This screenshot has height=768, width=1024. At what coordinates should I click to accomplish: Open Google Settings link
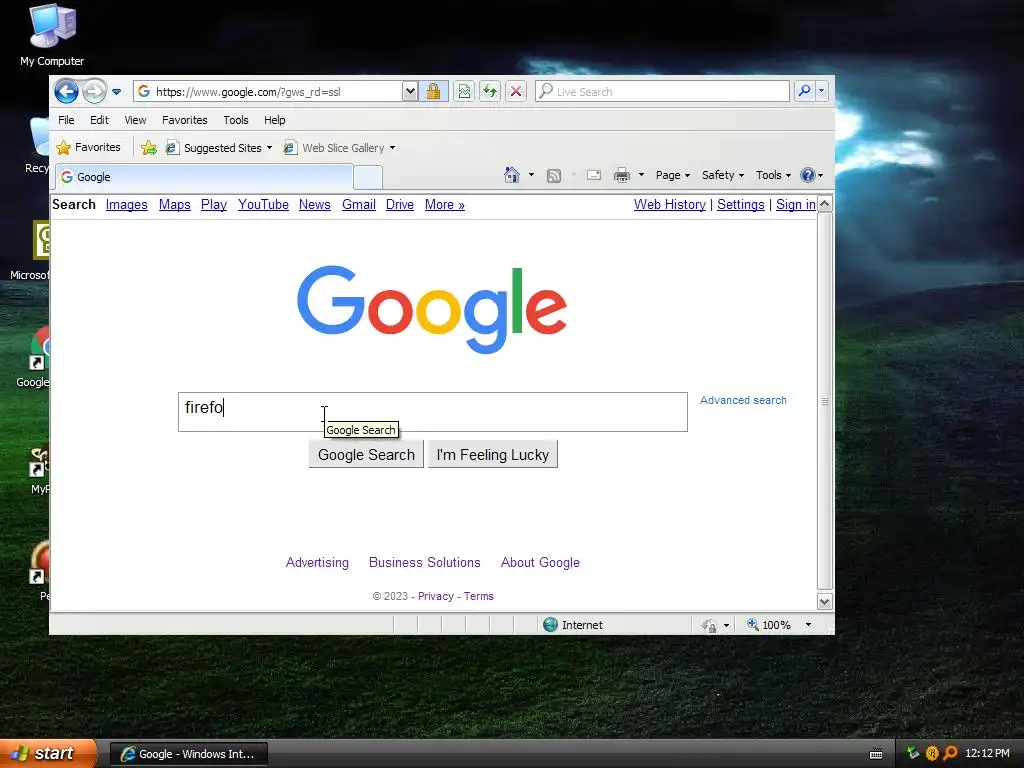tap(741, 204)
